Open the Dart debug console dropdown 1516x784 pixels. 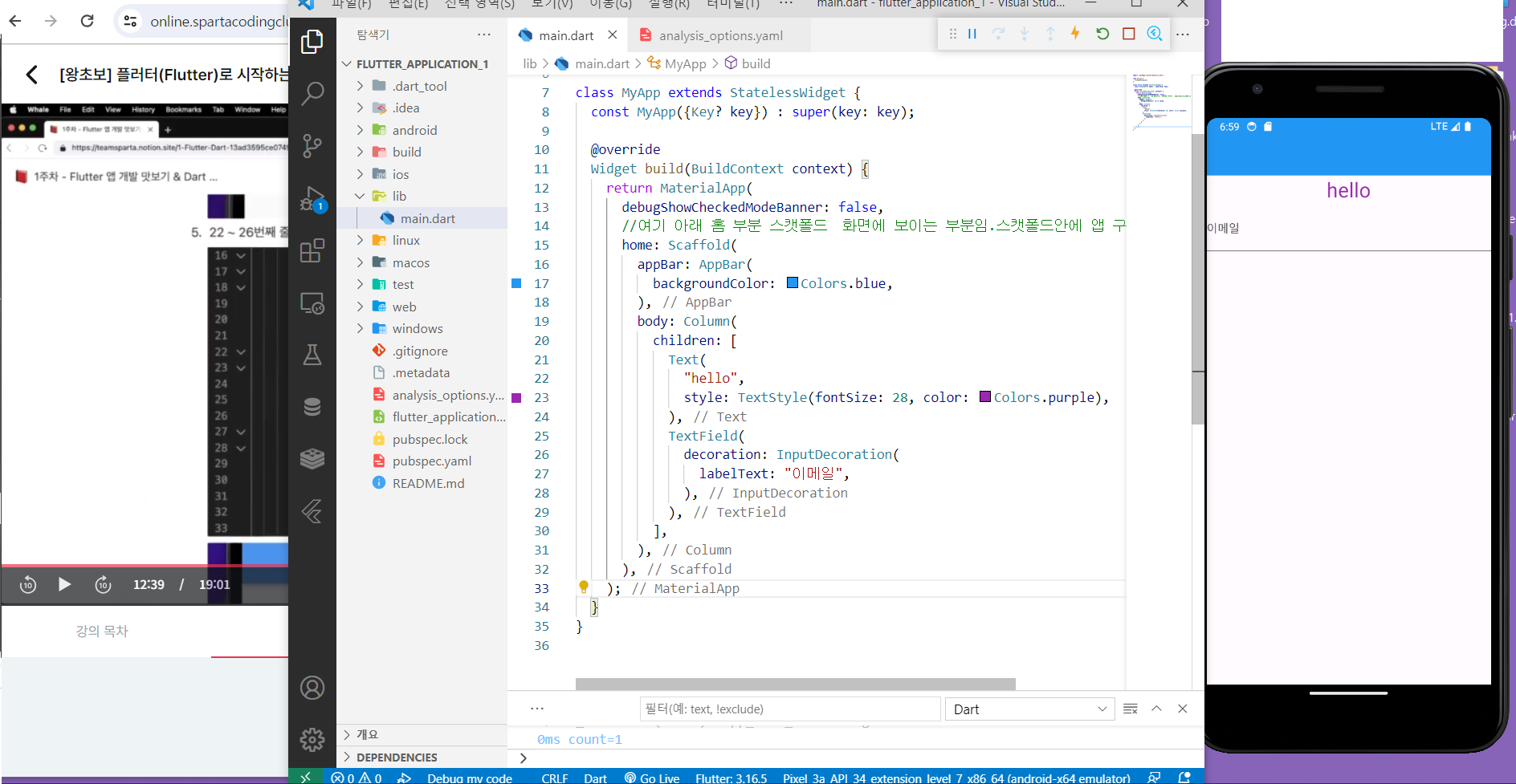pos(1030,709)
